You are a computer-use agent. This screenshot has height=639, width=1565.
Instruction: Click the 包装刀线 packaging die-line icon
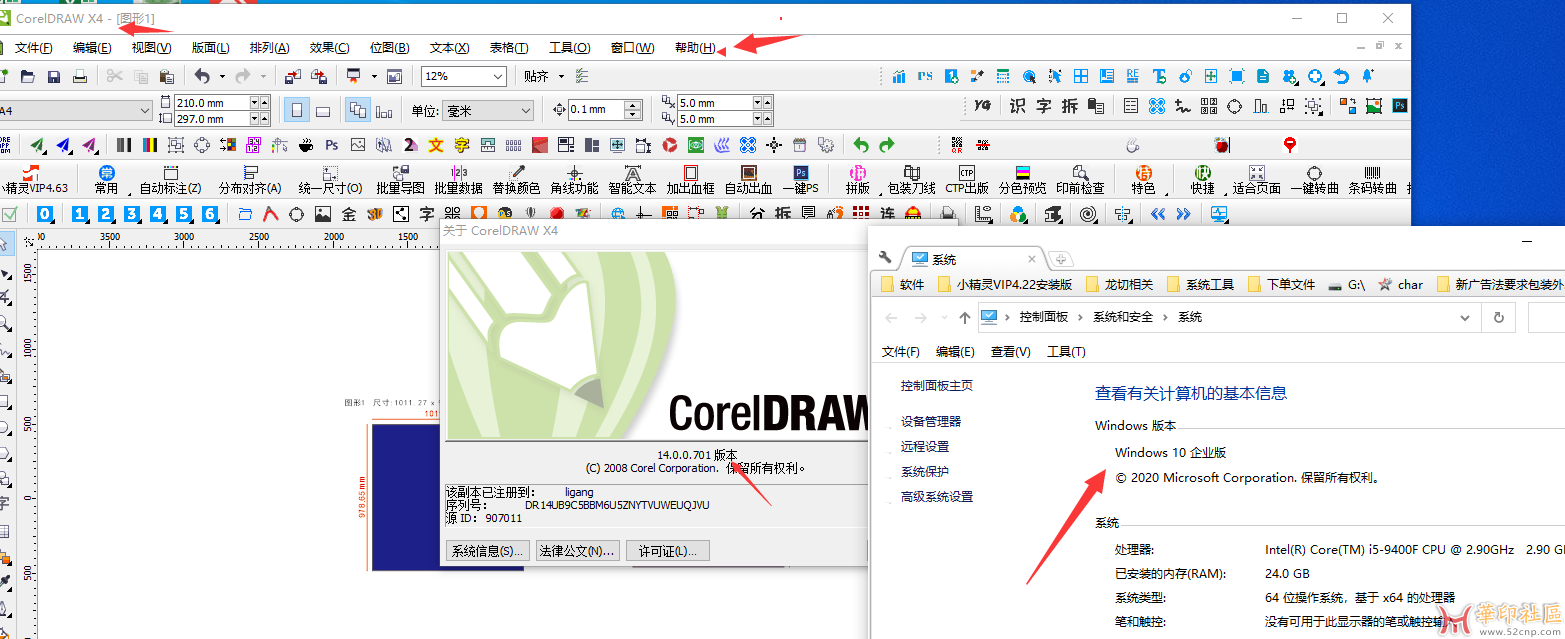pyautogui.click(x=911, y=179)
